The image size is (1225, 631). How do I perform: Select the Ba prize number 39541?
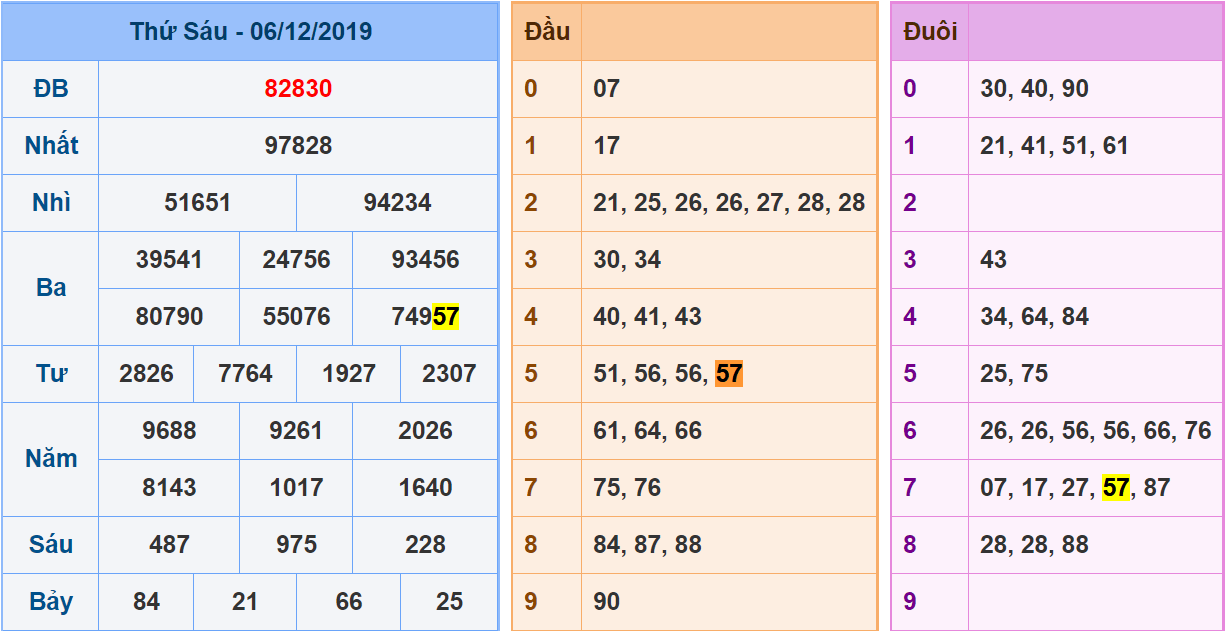tap(169, 260)
